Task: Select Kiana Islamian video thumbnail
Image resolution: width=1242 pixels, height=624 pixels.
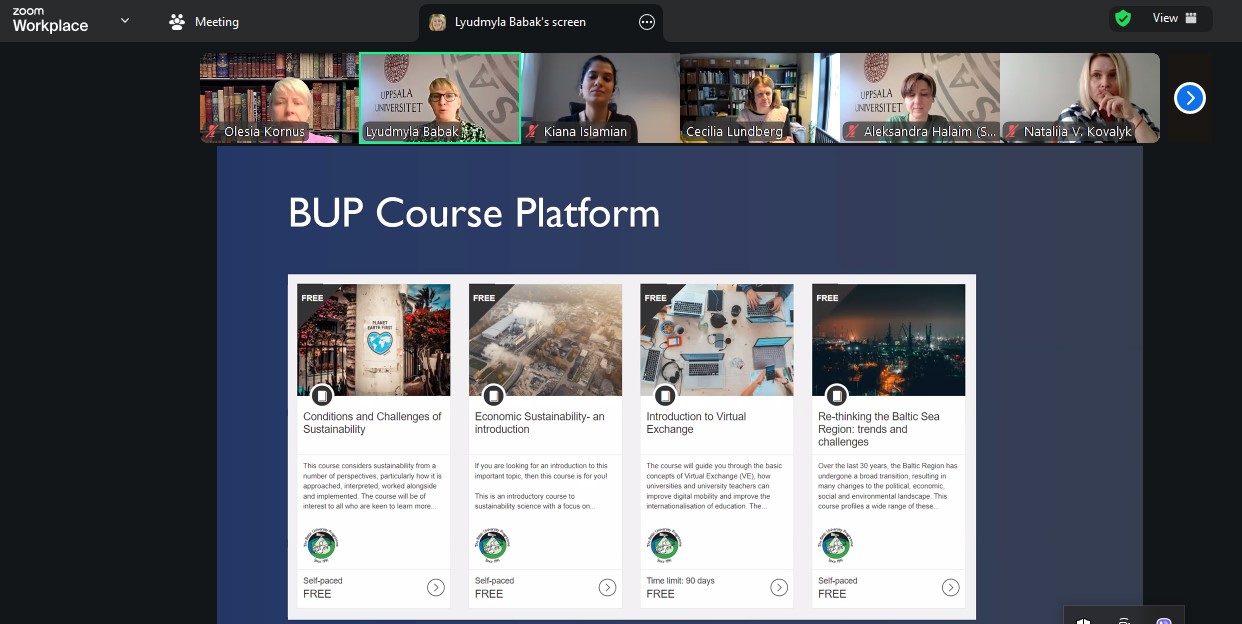Action: click(600, 98)
